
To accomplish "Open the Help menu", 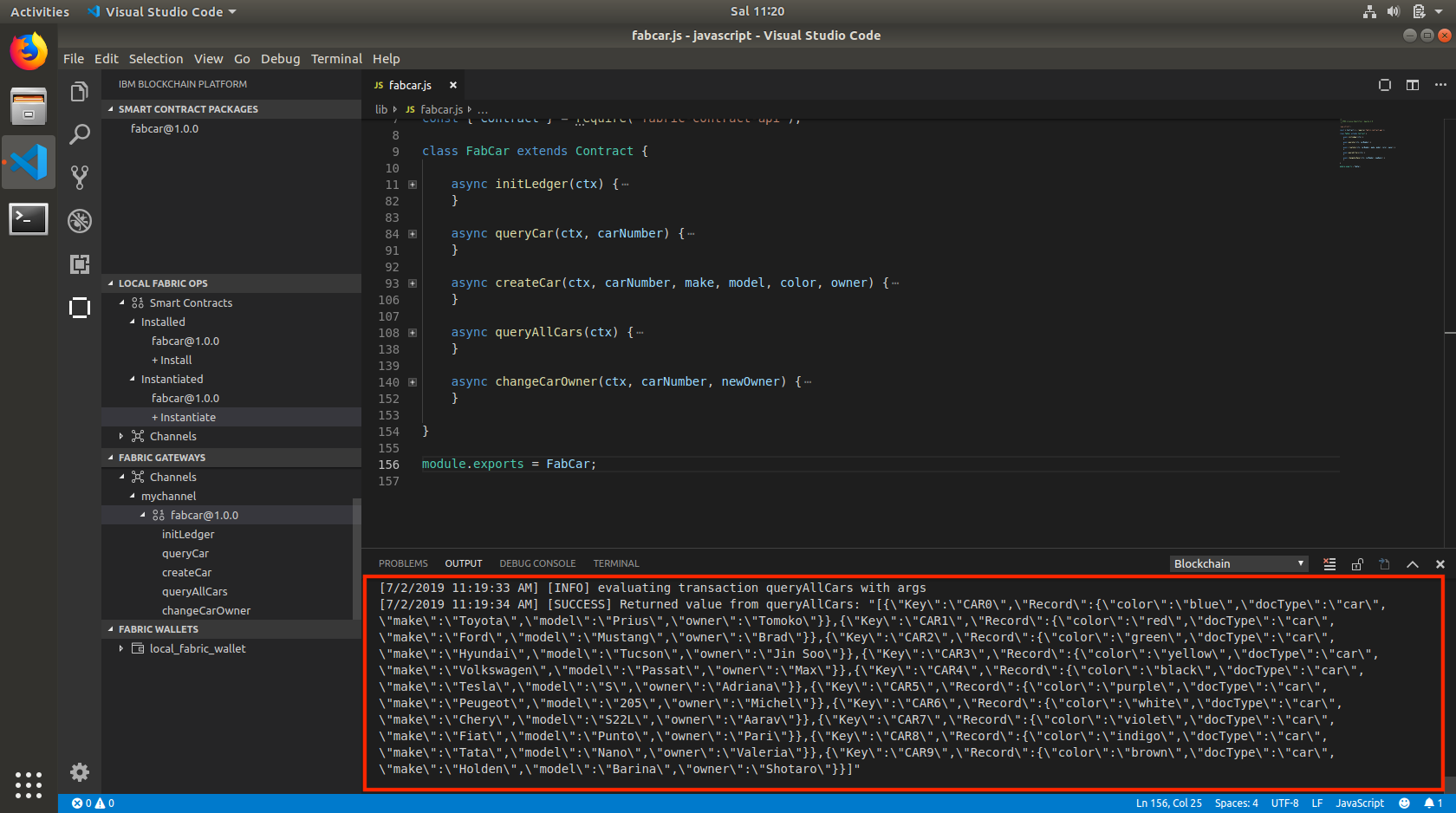I will 386,59.
